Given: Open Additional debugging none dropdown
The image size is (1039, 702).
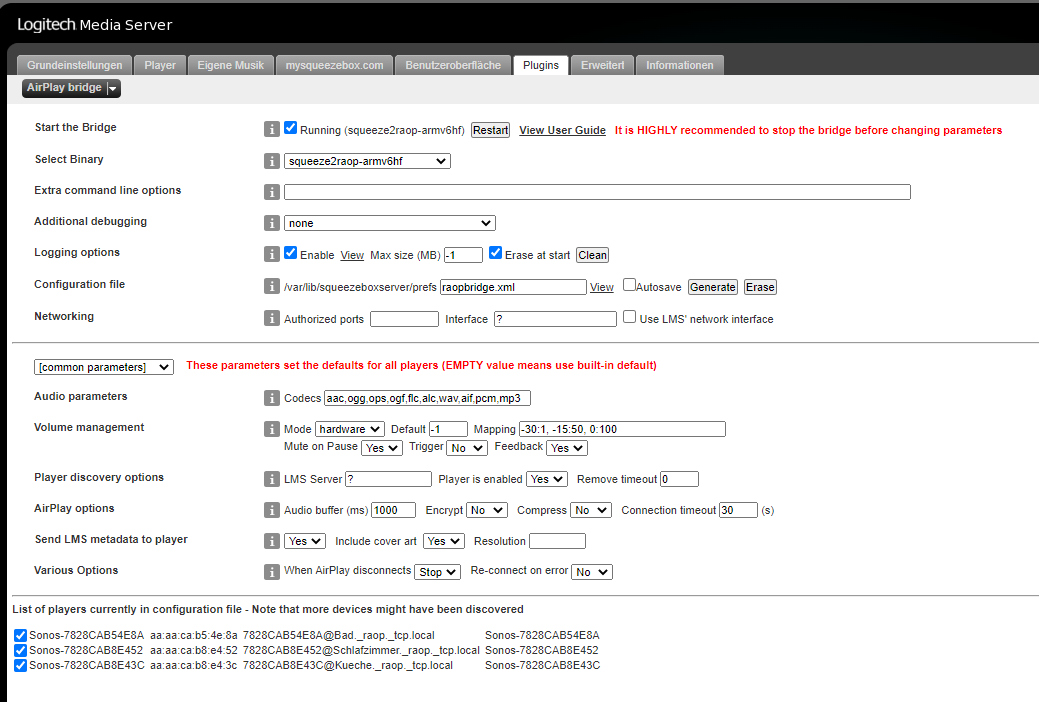Looking at the screenshot, I should (x=390, y=223).
